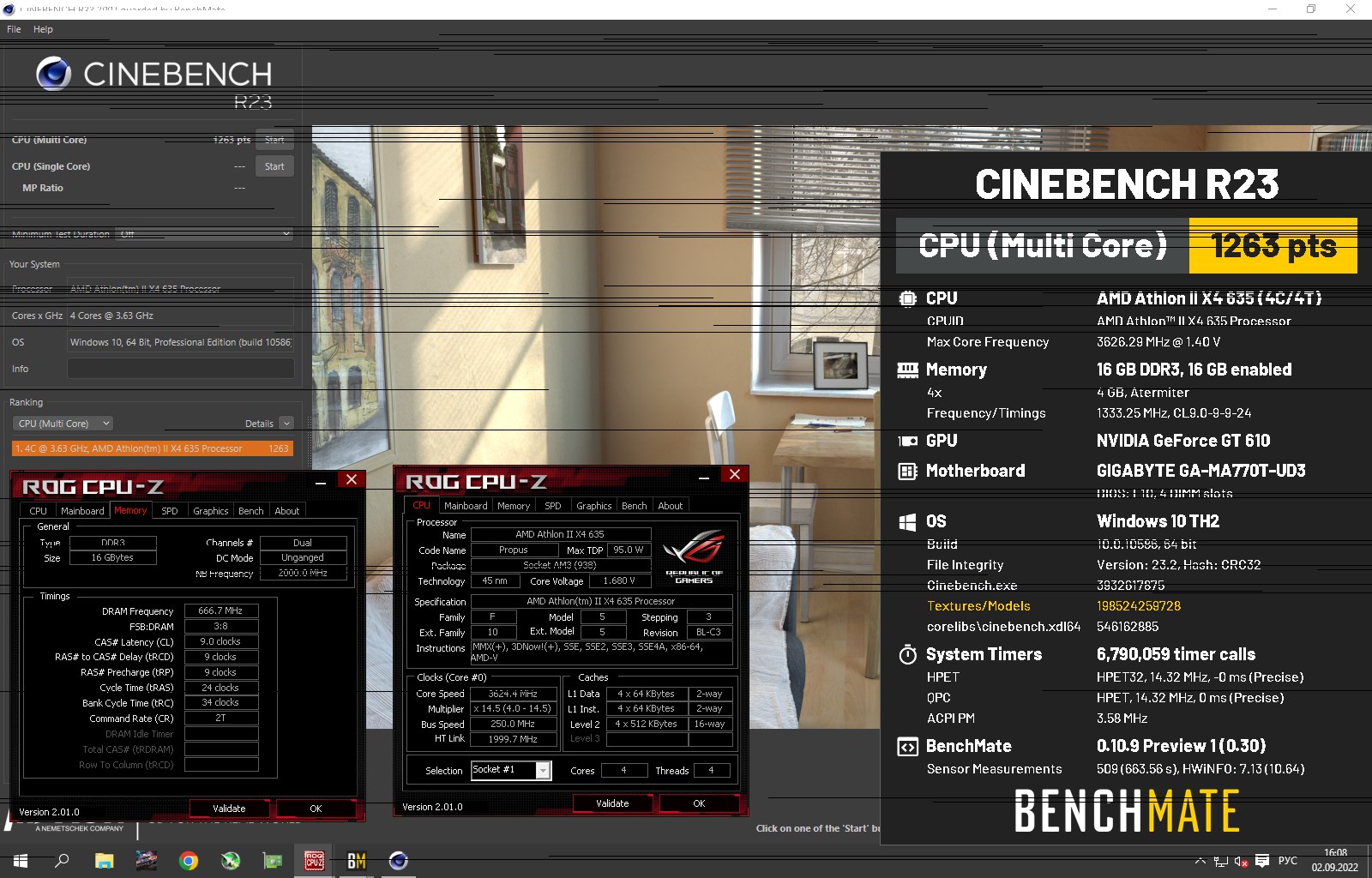This screenshot has width=1372, height=878.
Task: Click the yellow 1263 pts score box
Action: 1273,245
